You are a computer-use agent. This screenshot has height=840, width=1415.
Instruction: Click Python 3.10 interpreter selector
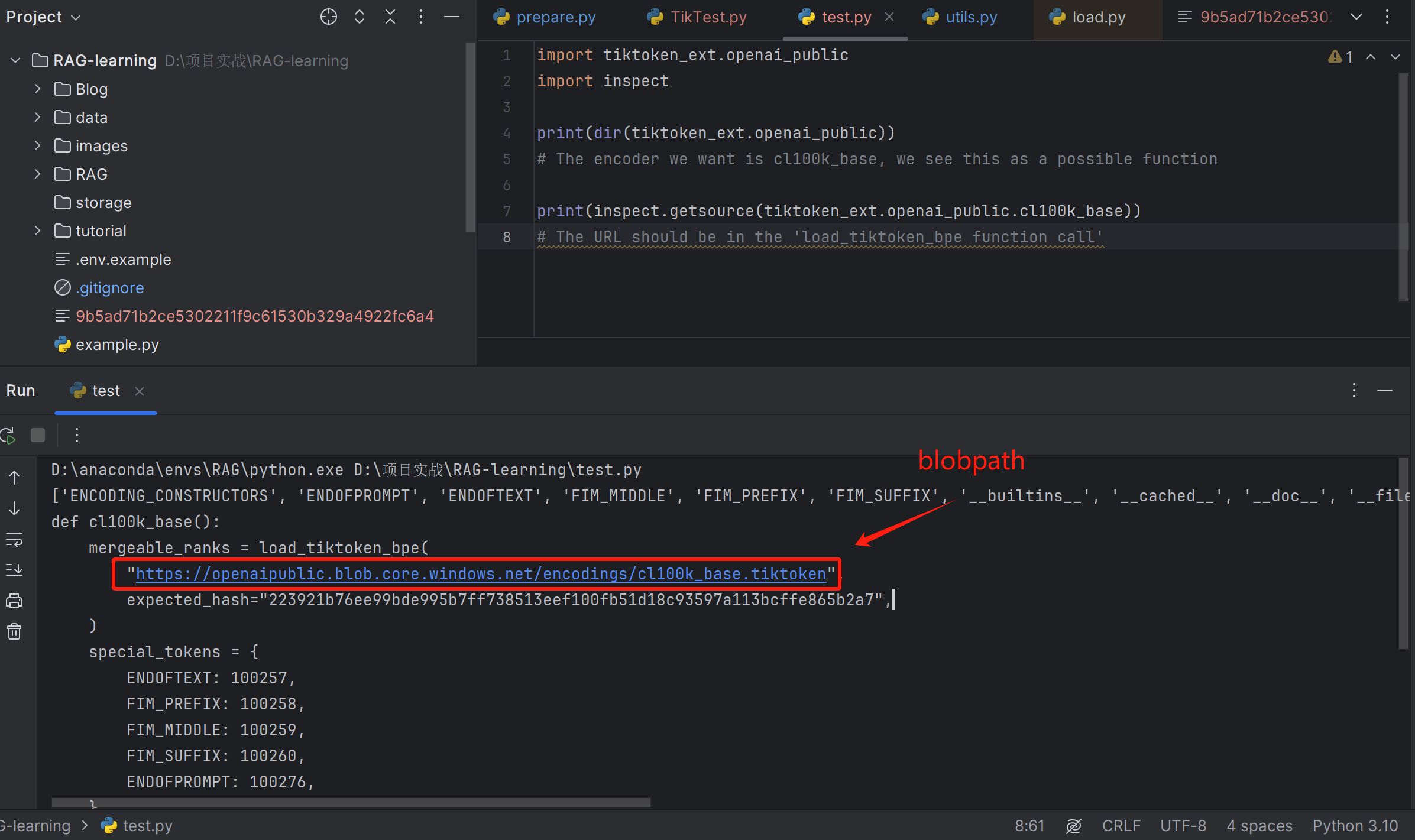pos(1355,826)
